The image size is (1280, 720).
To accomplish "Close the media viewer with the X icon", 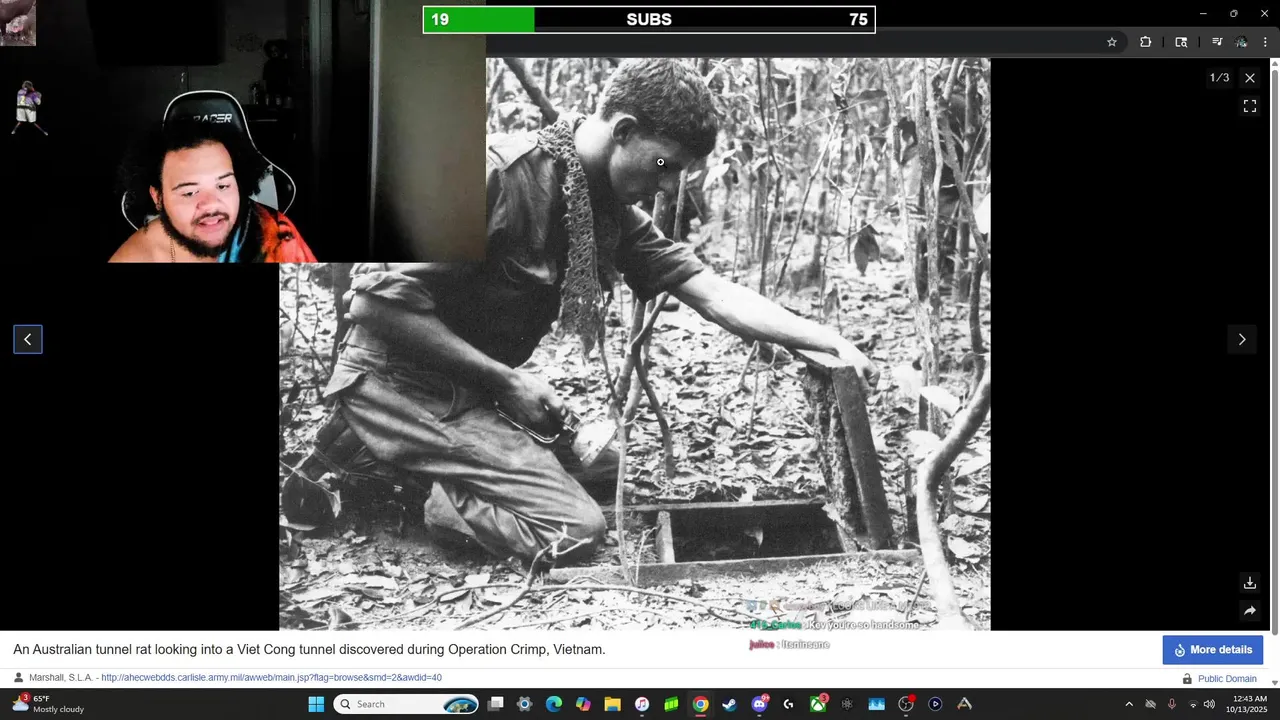I will [1250, 78].
